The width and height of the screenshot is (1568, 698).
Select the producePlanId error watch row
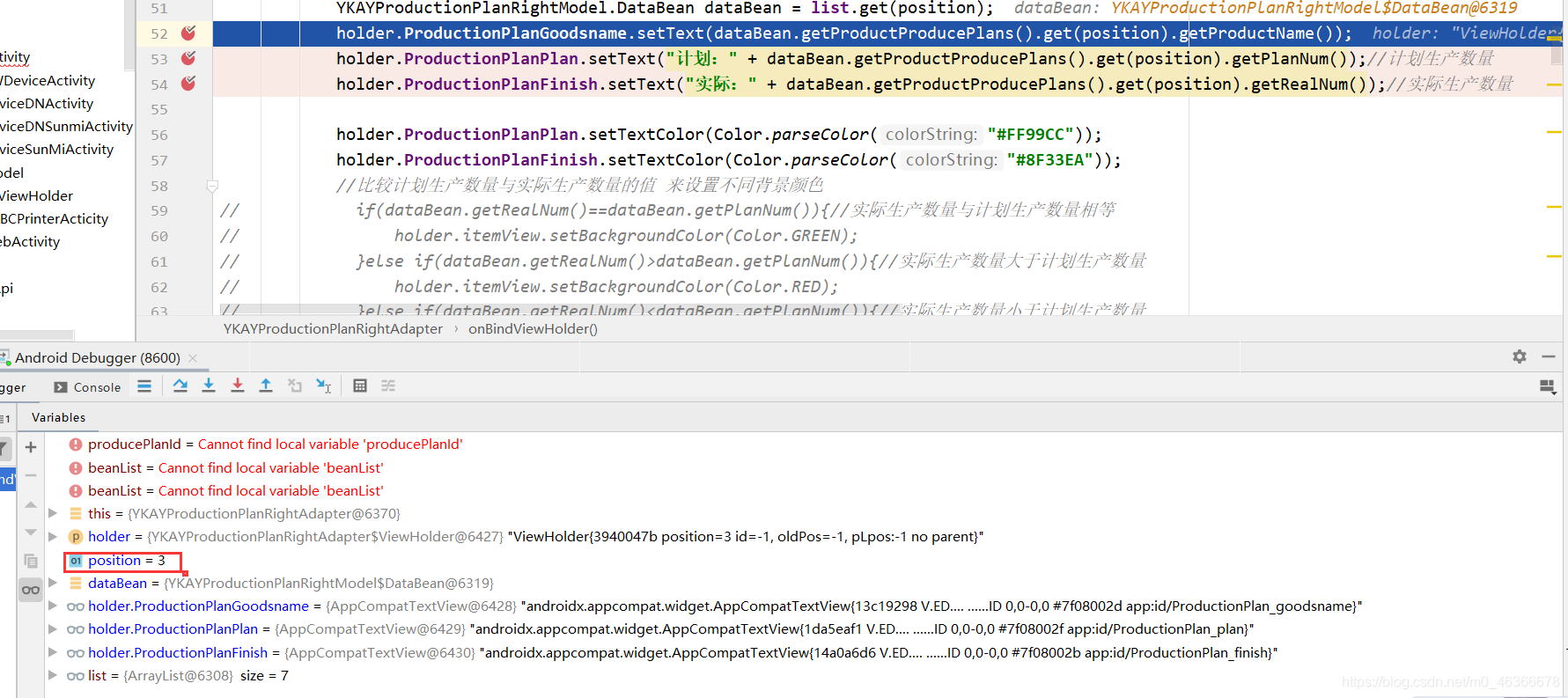[x=275, y=445]
